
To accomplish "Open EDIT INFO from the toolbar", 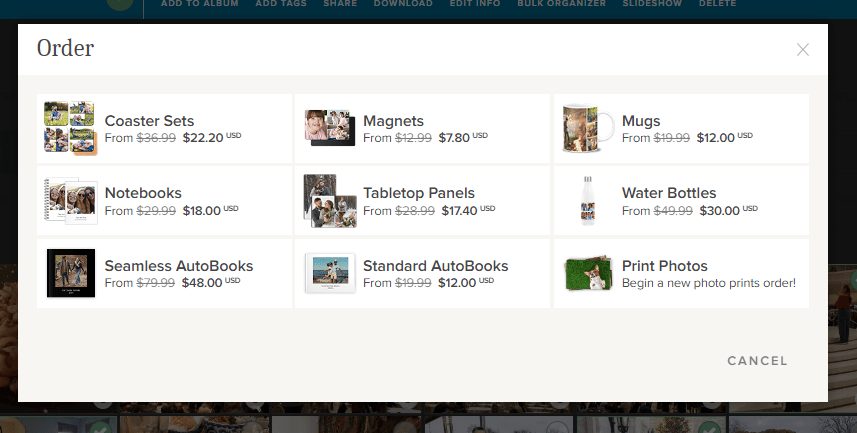I will click(x=475, y=4).
